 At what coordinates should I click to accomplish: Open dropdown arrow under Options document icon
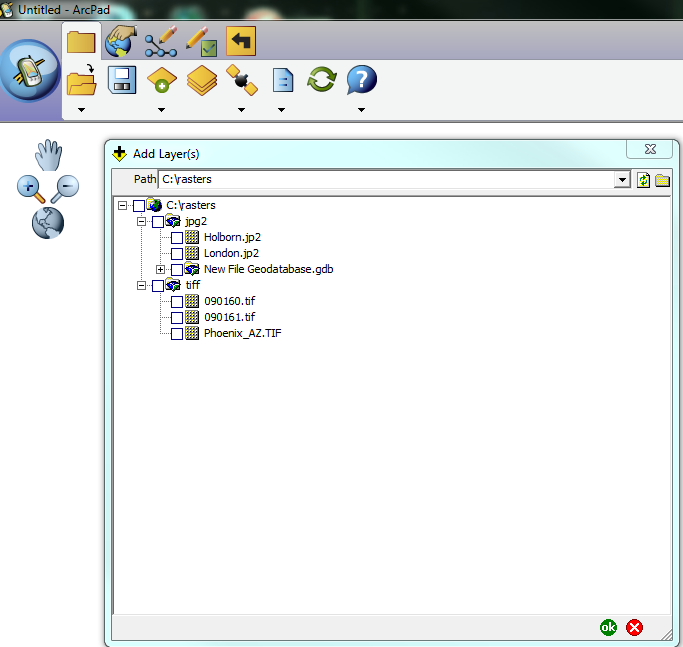click(x=281, y=110)
